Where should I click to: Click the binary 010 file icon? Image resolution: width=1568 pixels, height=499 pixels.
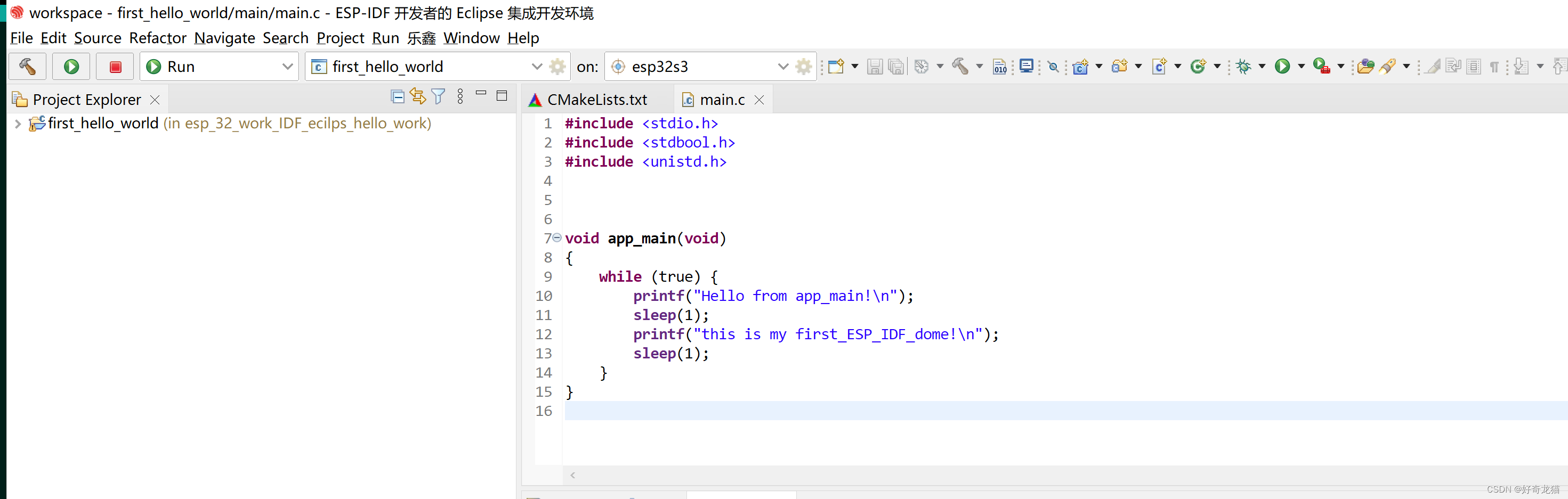click(x=999, y=67)
